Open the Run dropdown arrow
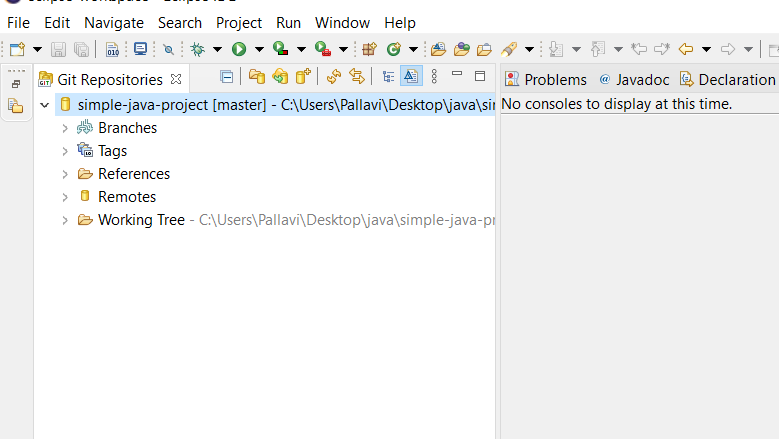The image size is (779, 439). 259,49
